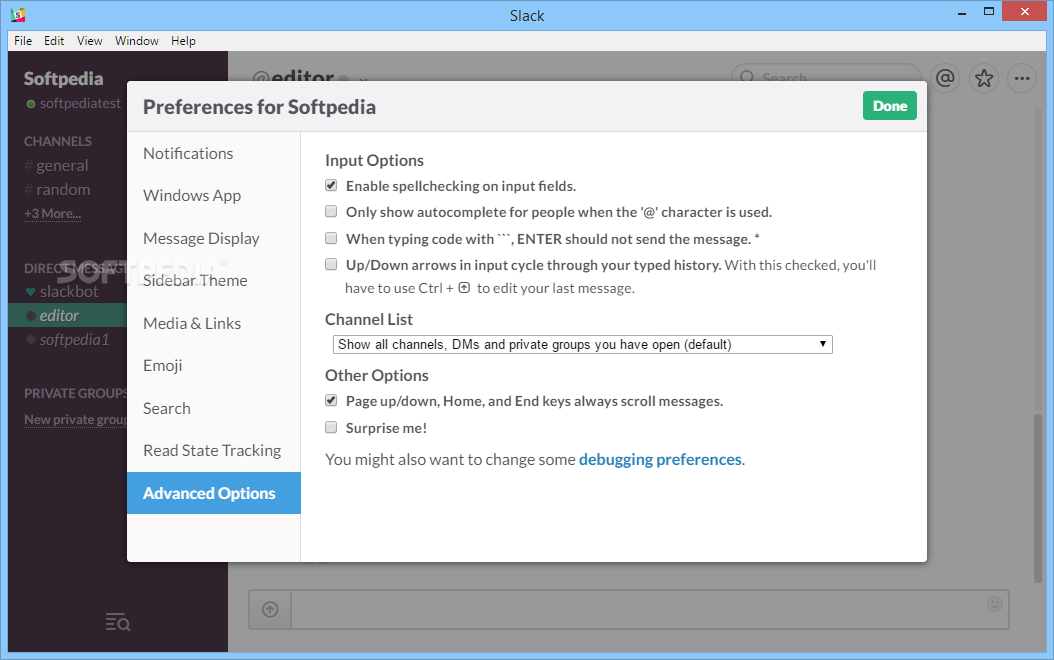Open the emoji picker smiley icon
Viewport: 1054px width, 660px height.
tap(995, 604)
